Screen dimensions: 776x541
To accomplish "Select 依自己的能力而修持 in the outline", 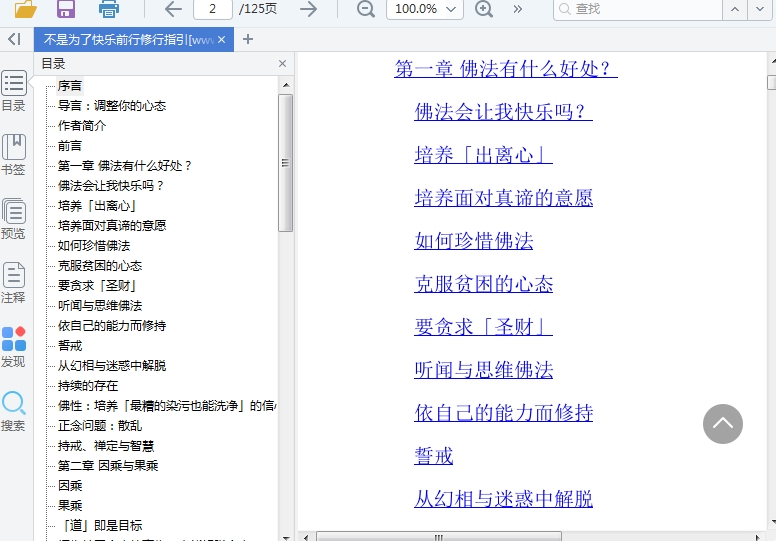I will coord(112,326).
